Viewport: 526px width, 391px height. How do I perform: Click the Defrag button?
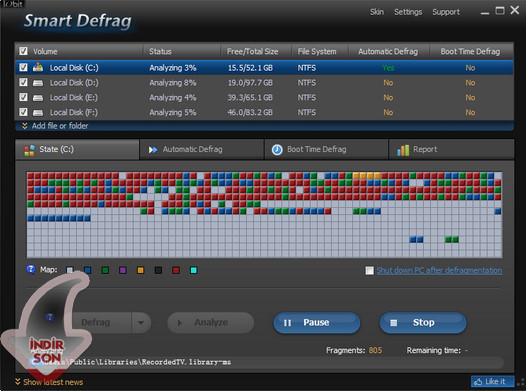(x=96, y=323)
